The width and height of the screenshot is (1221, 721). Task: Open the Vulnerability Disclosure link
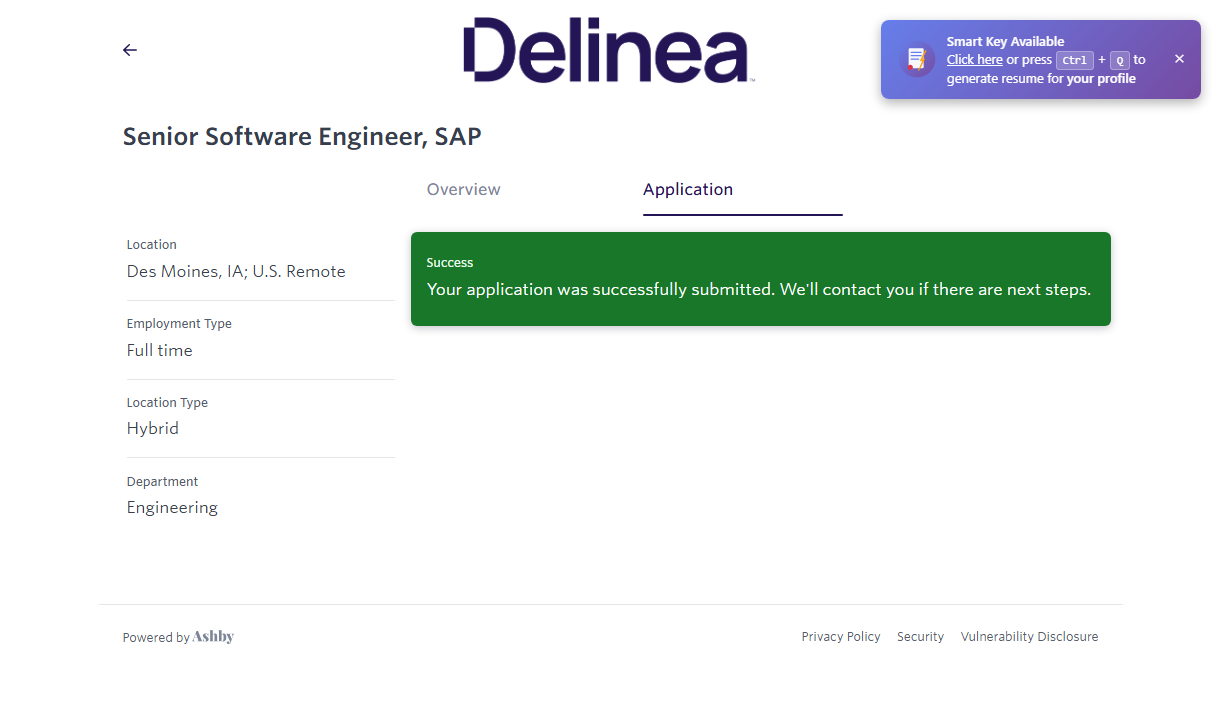(1029, 637)
